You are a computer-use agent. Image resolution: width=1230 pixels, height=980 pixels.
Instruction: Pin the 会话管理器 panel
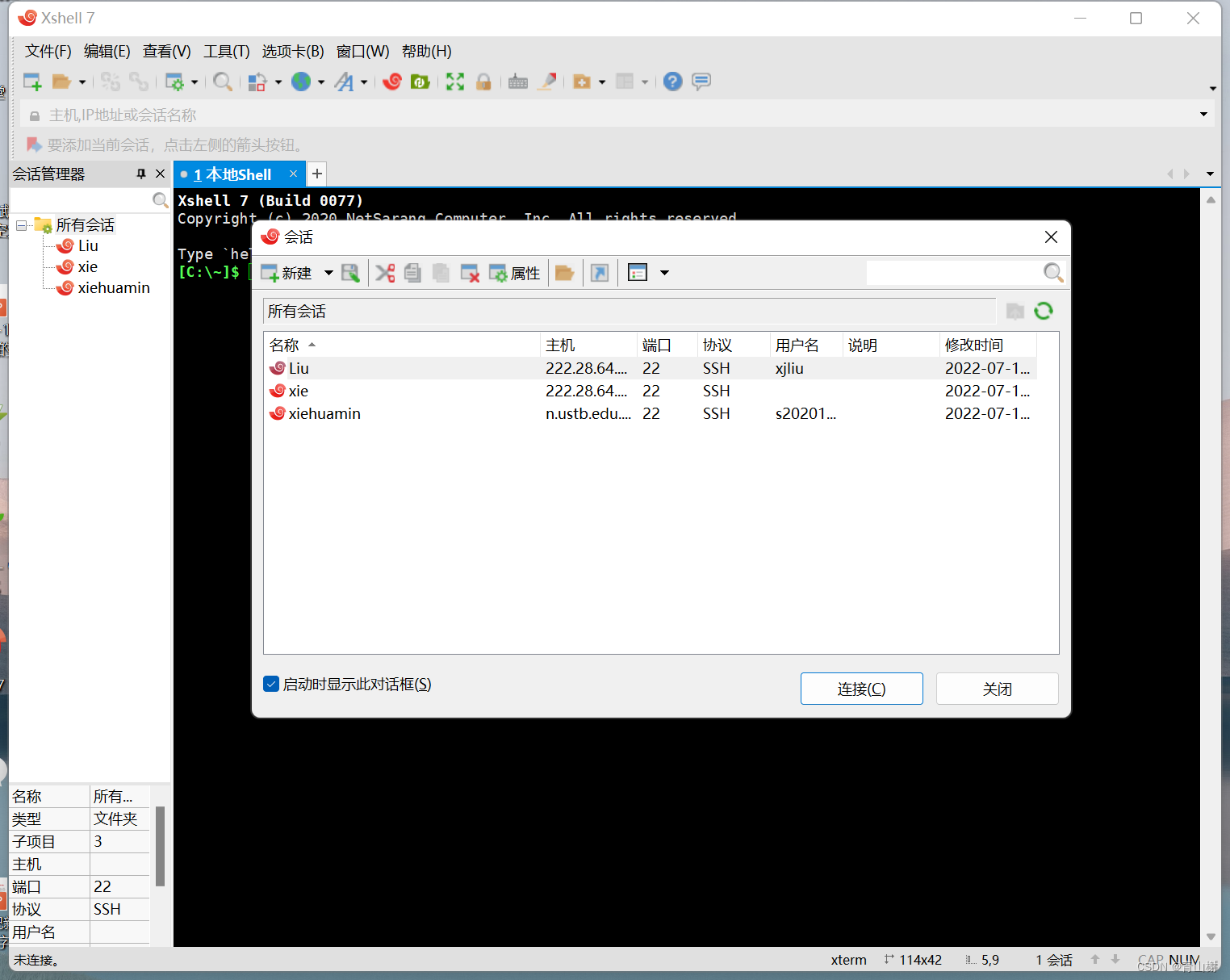coord(141,174)
